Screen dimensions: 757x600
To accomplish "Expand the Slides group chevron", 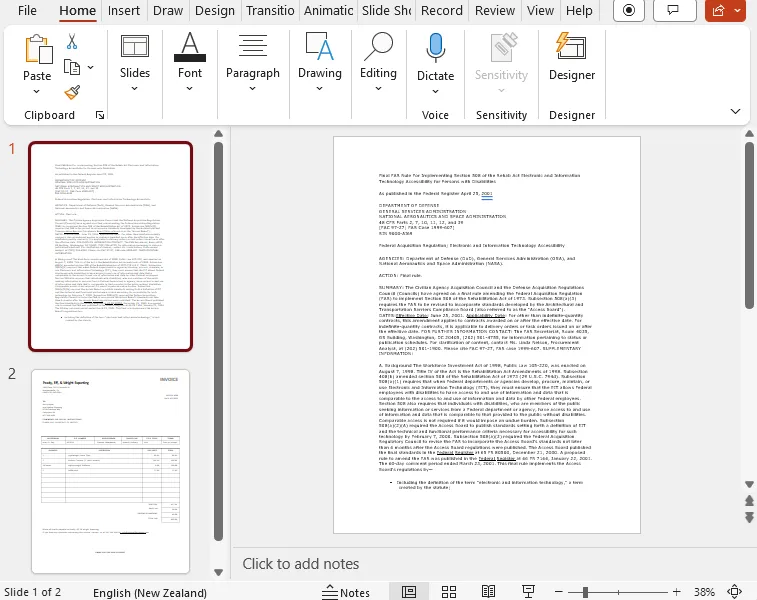I will pyautogui.click(x=134, y=88).
